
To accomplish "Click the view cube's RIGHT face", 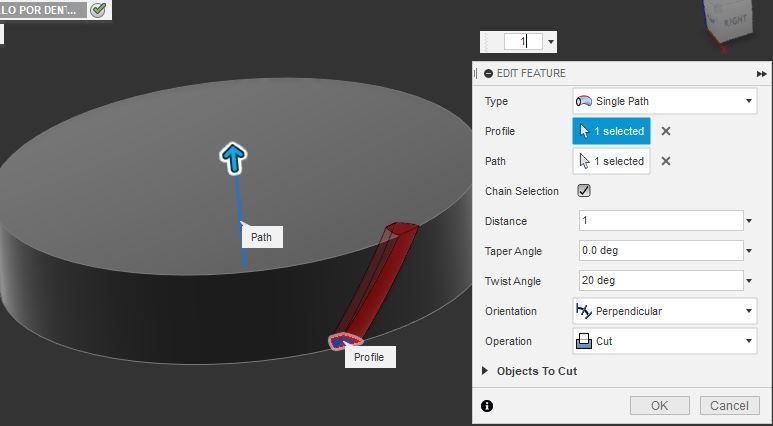I will [x=735, y=22].
